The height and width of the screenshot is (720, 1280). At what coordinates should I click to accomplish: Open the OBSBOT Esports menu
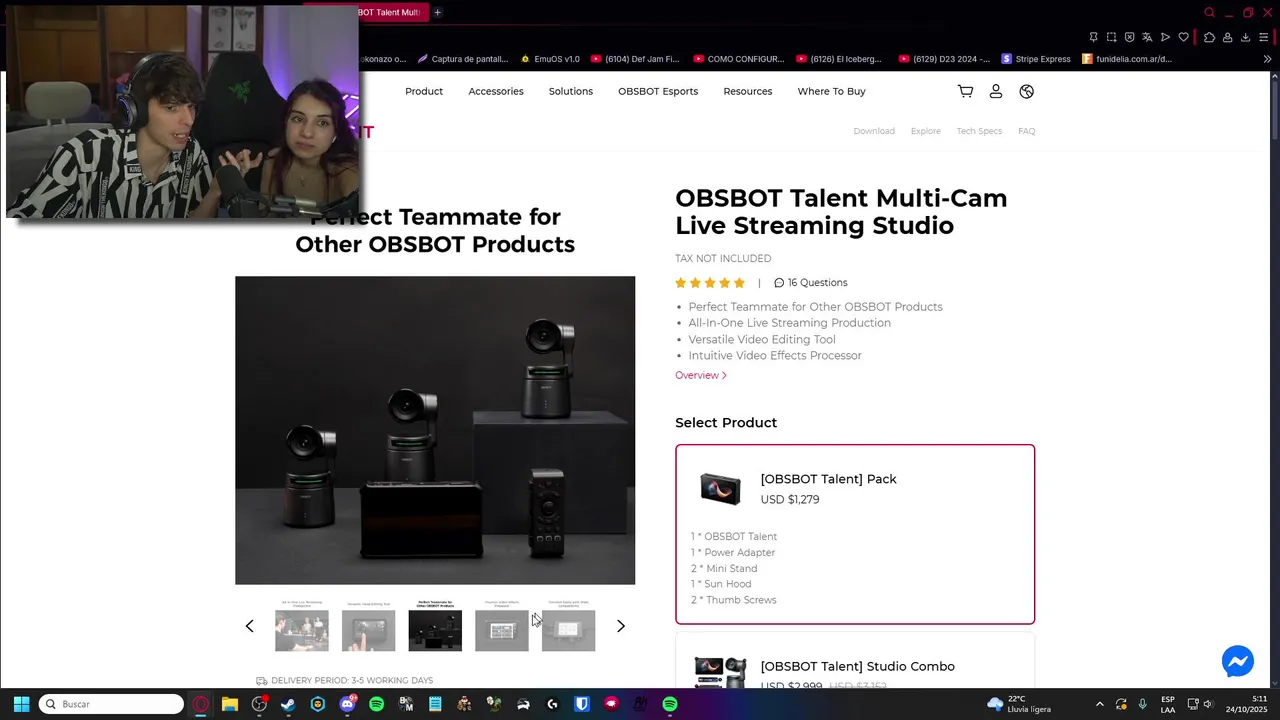658,91
